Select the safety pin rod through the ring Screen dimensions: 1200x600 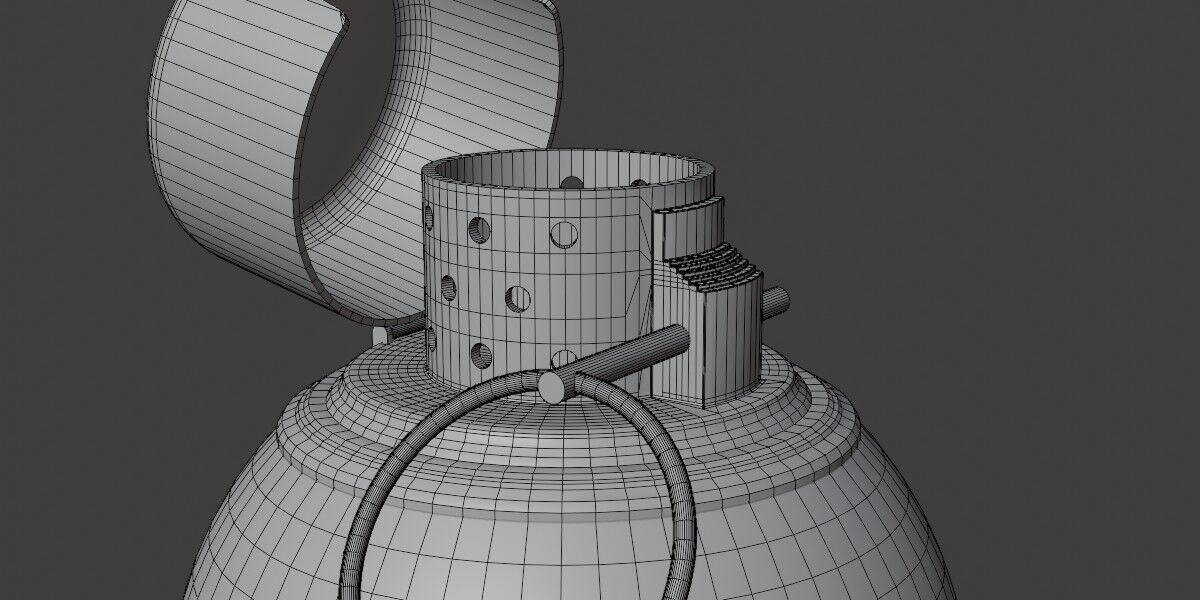[x=615, y=362]
